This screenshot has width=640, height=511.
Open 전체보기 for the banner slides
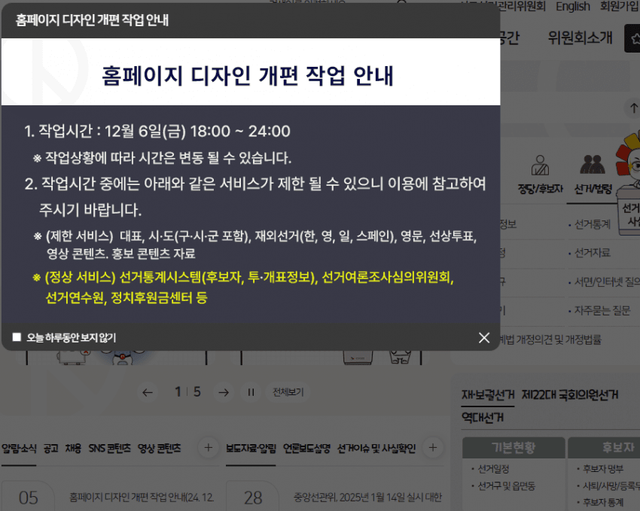[288, 392]
